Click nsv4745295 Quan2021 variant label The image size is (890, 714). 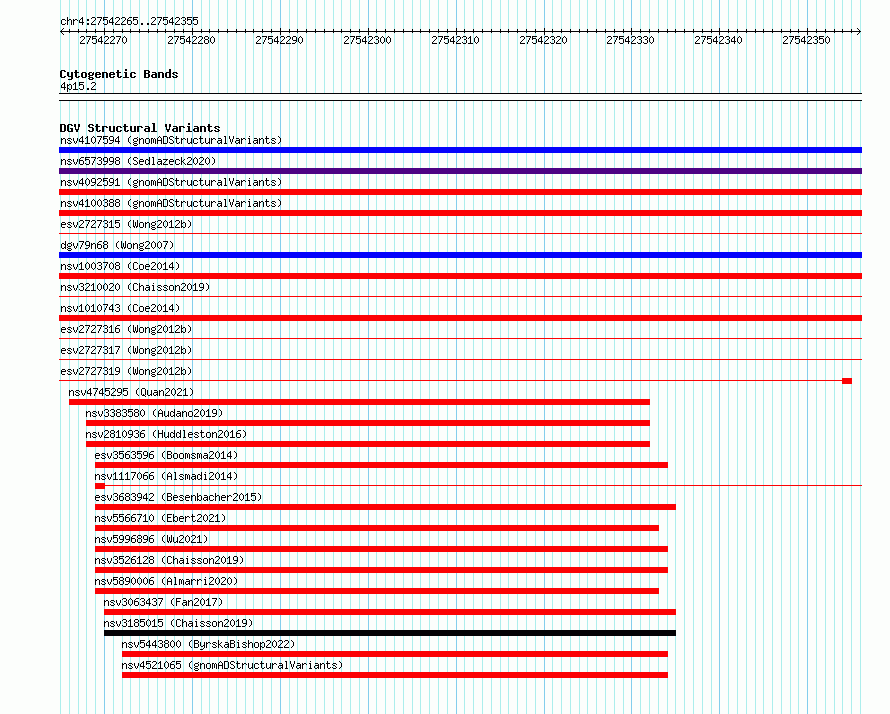pyautogui.click(x=131, y=392)
